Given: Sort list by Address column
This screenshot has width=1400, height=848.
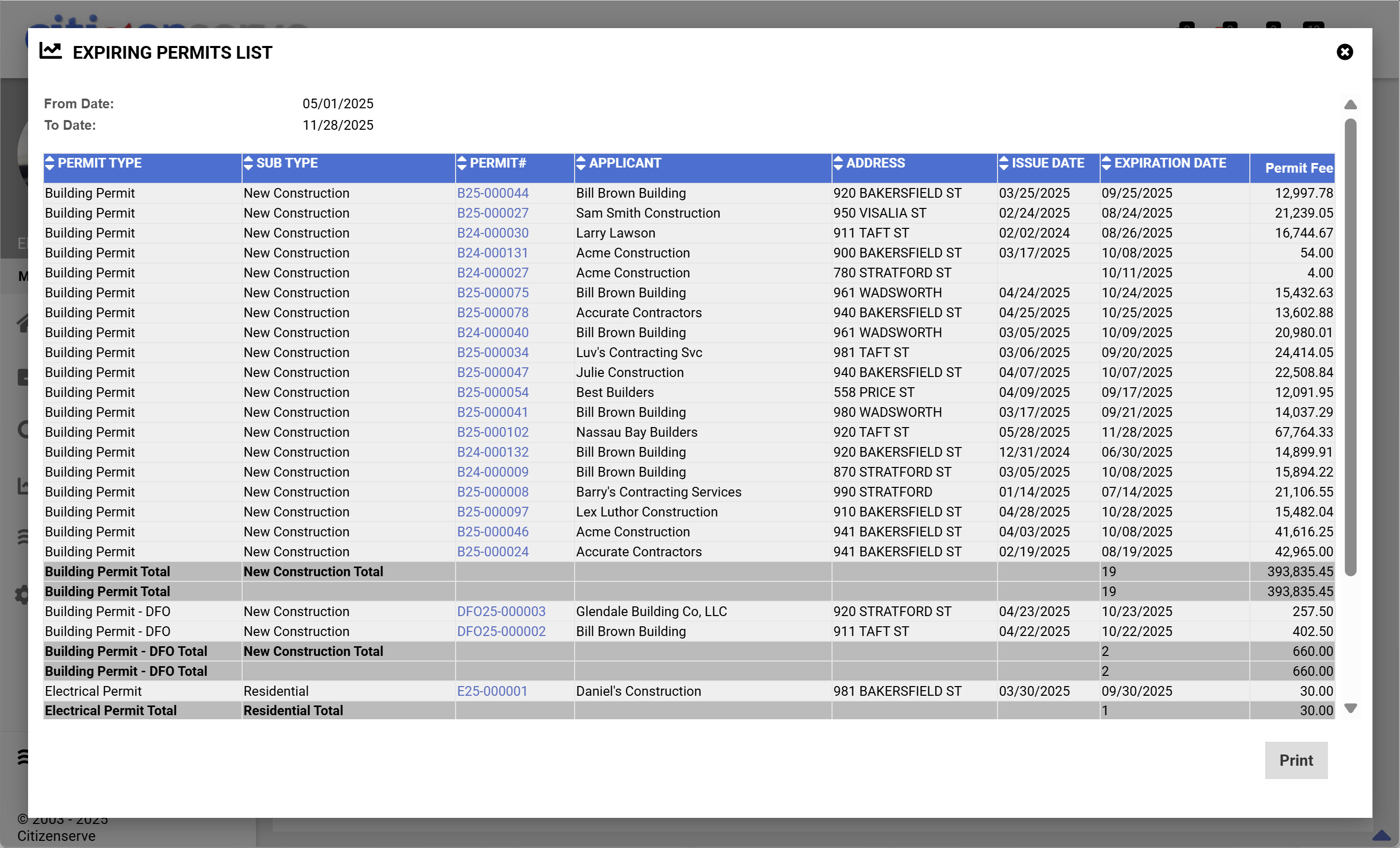Looking at the screenshot, I should [838, 163].
